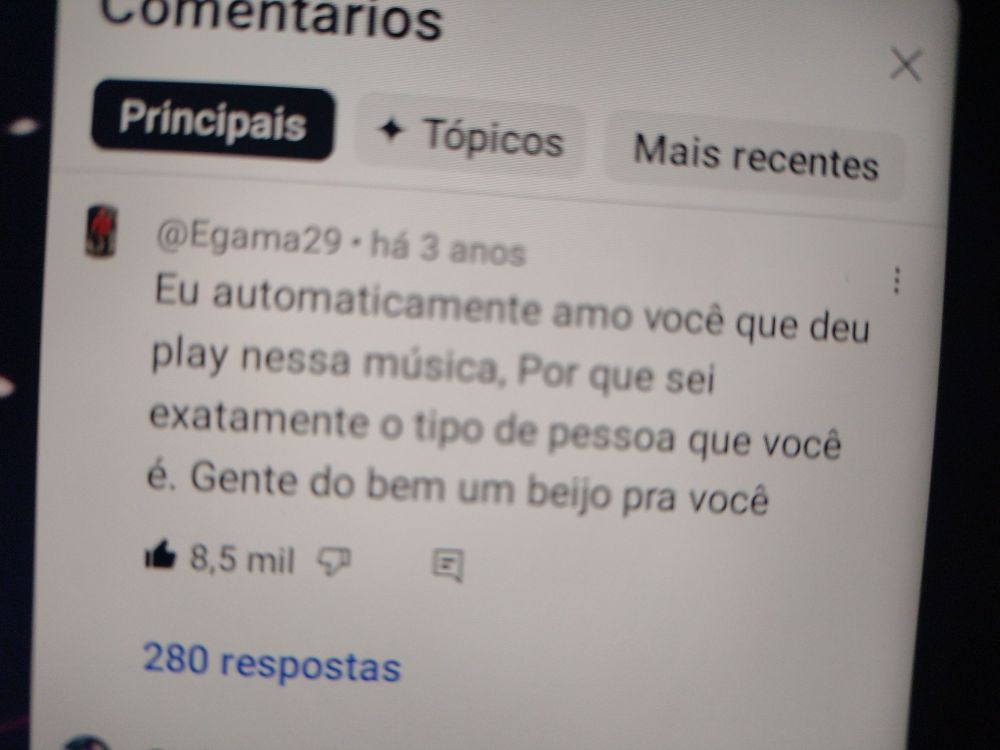The width and height of the screenshot is (1000, 750).
Task: Tap the comment line starting Eu automaticamente
Action: click(512, 309)
